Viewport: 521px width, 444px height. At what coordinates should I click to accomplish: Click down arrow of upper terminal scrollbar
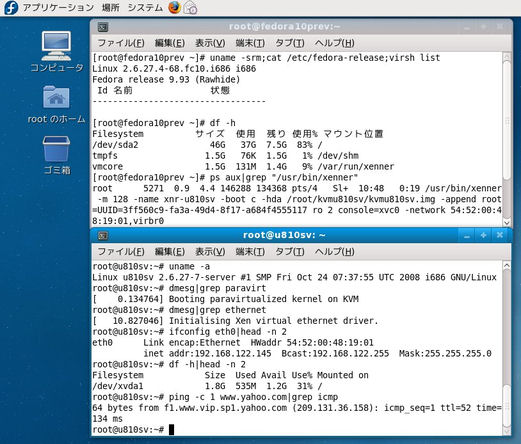[507, 223]
